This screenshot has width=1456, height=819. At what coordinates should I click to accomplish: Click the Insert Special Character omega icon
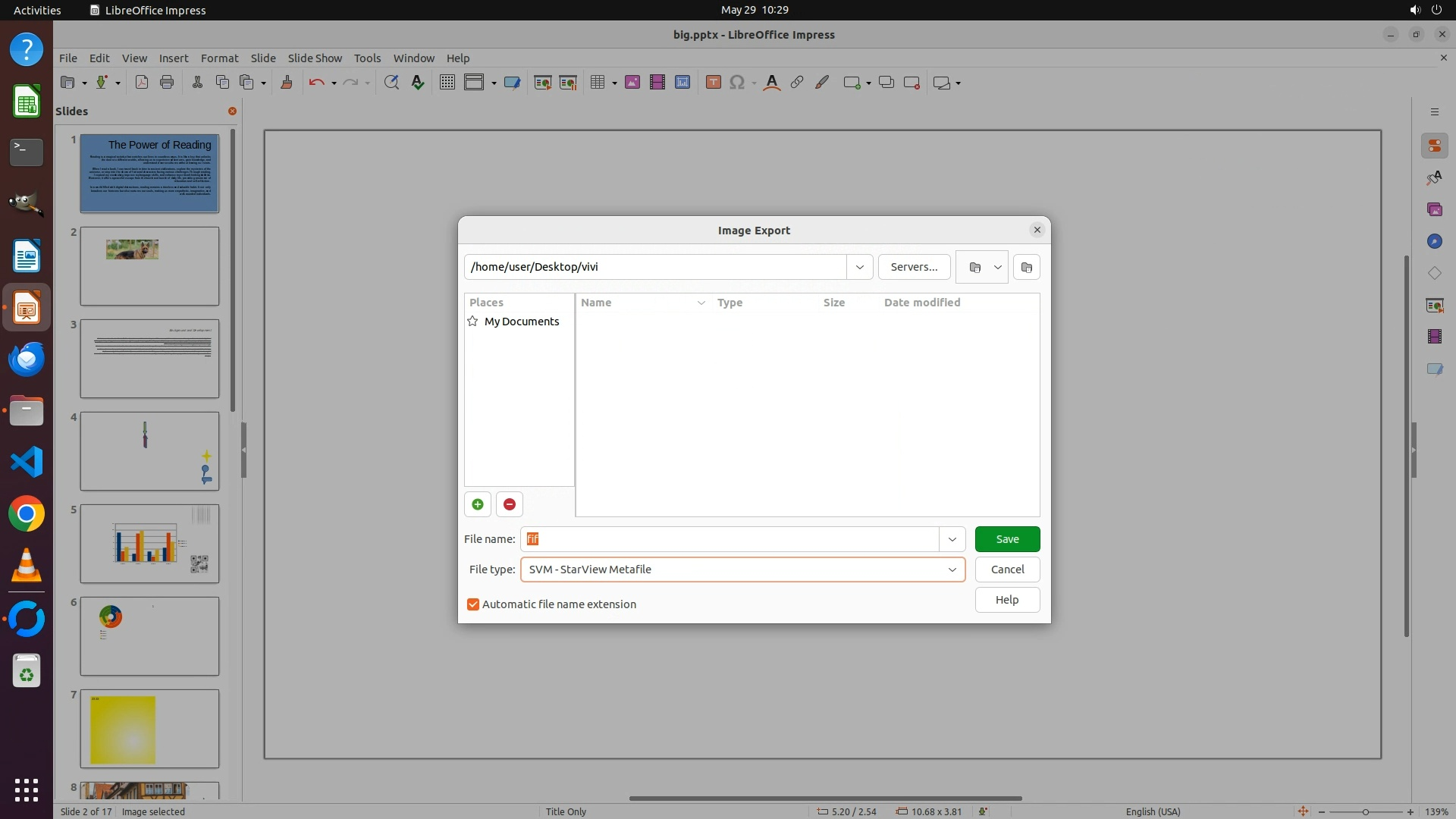click(x=736, y=83)
